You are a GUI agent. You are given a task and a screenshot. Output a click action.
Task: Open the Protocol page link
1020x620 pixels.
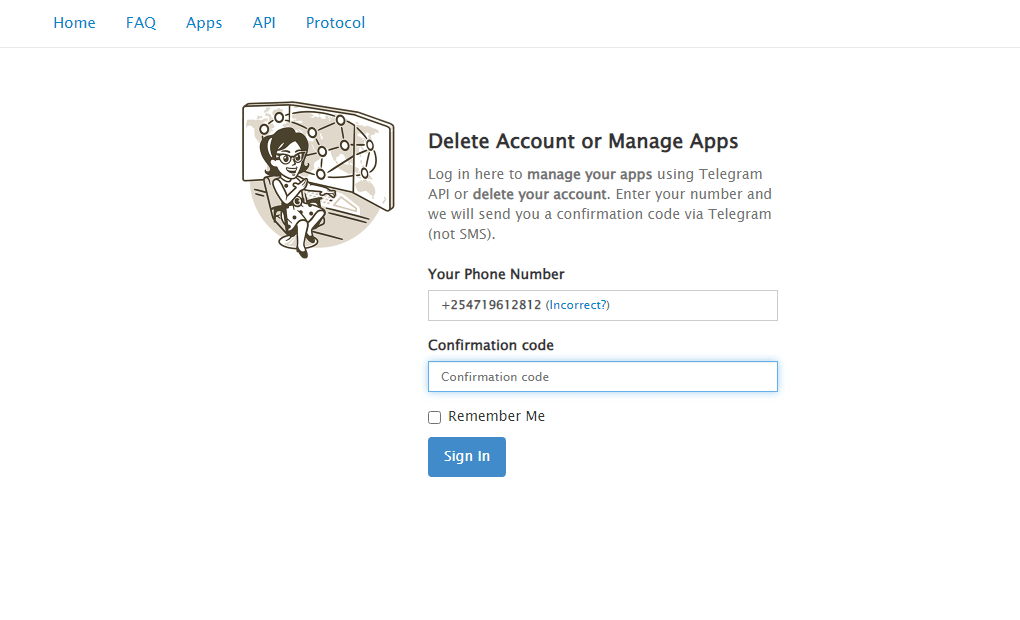[335, 23]
